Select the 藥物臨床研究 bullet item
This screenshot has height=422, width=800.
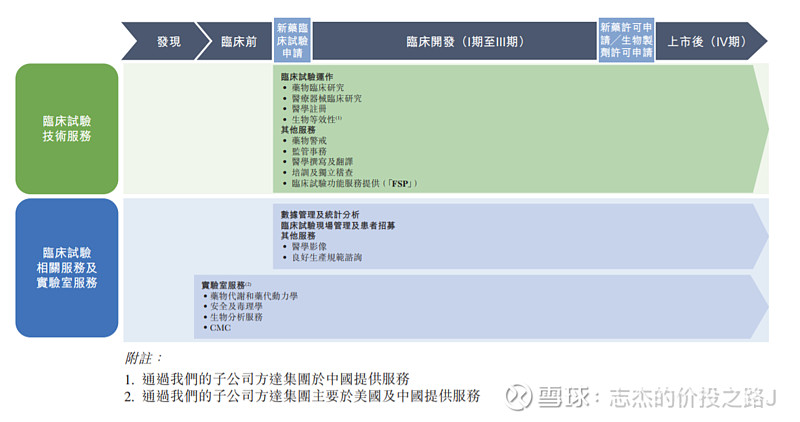(x=321, y=87)
